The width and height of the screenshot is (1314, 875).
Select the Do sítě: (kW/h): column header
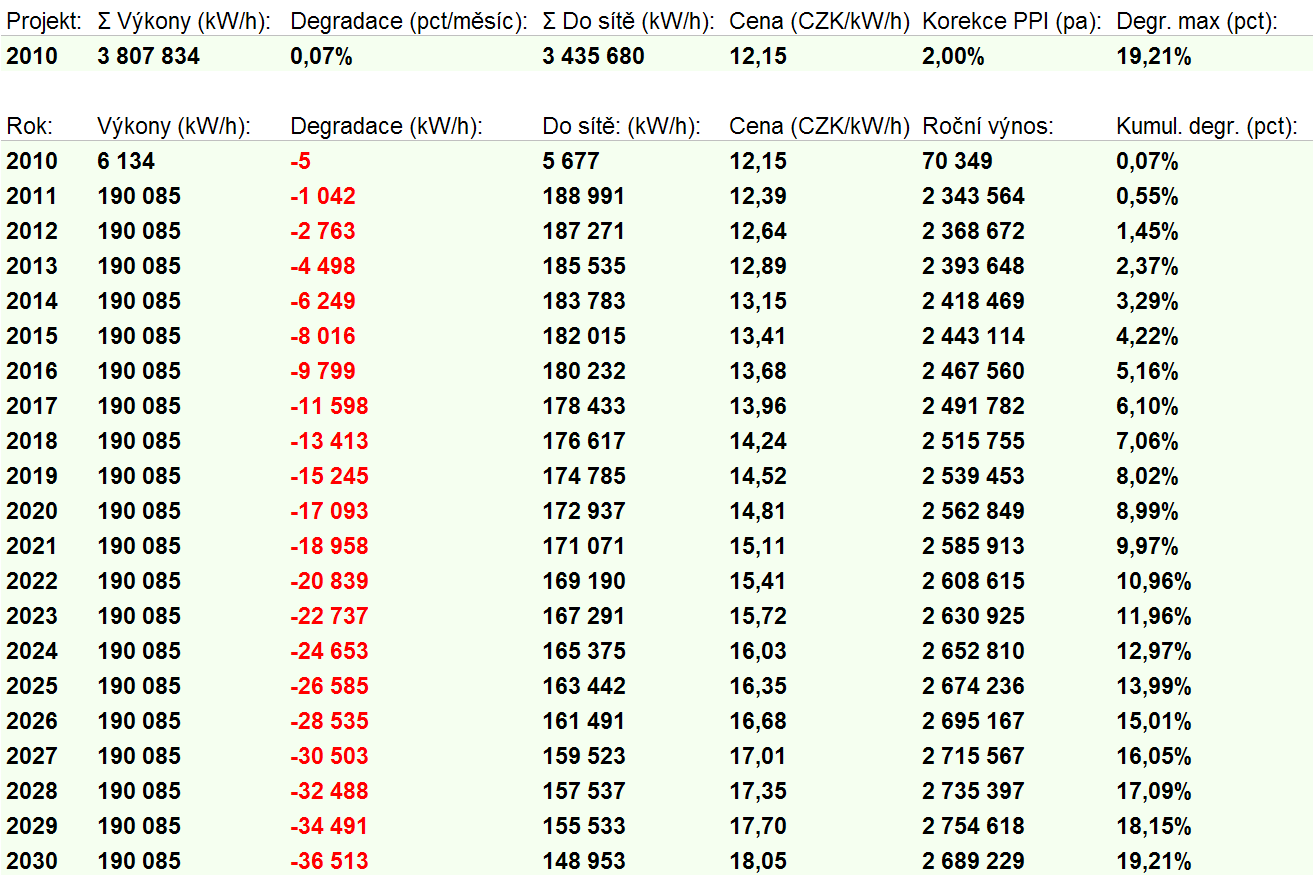coord(621,127)
